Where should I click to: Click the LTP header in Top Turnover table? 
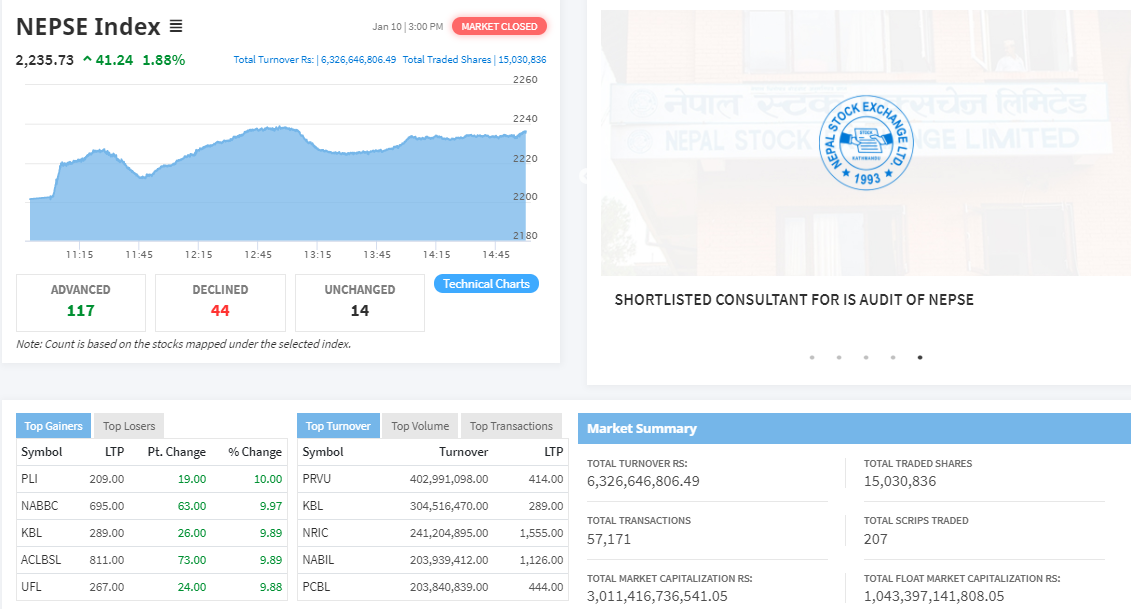(x=553, y=452)
